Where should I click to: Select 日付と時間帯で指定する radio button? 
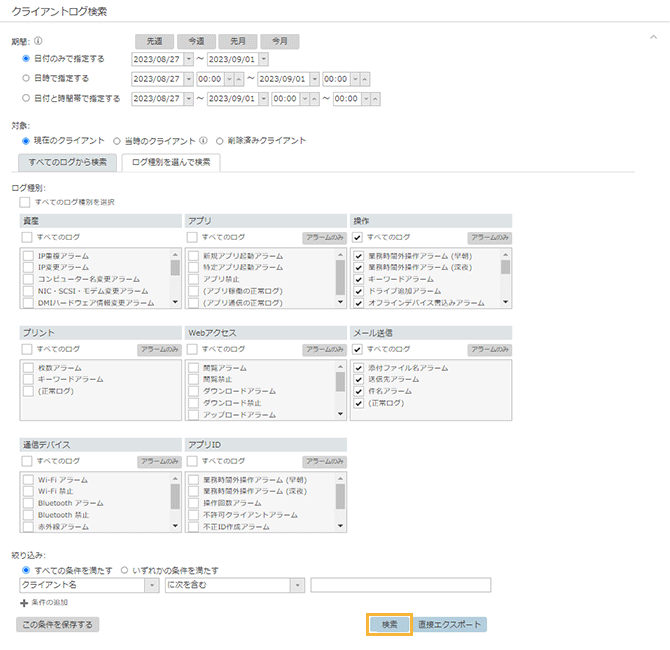pyautogui.click(x=26, y=98)
